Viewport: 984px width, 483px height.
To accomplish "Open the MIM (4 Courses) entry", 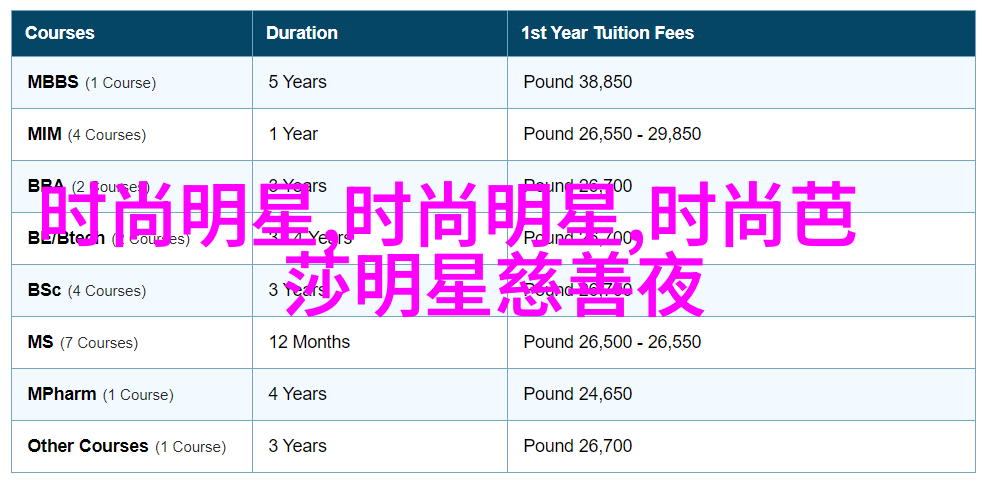I will coord(87,134).
